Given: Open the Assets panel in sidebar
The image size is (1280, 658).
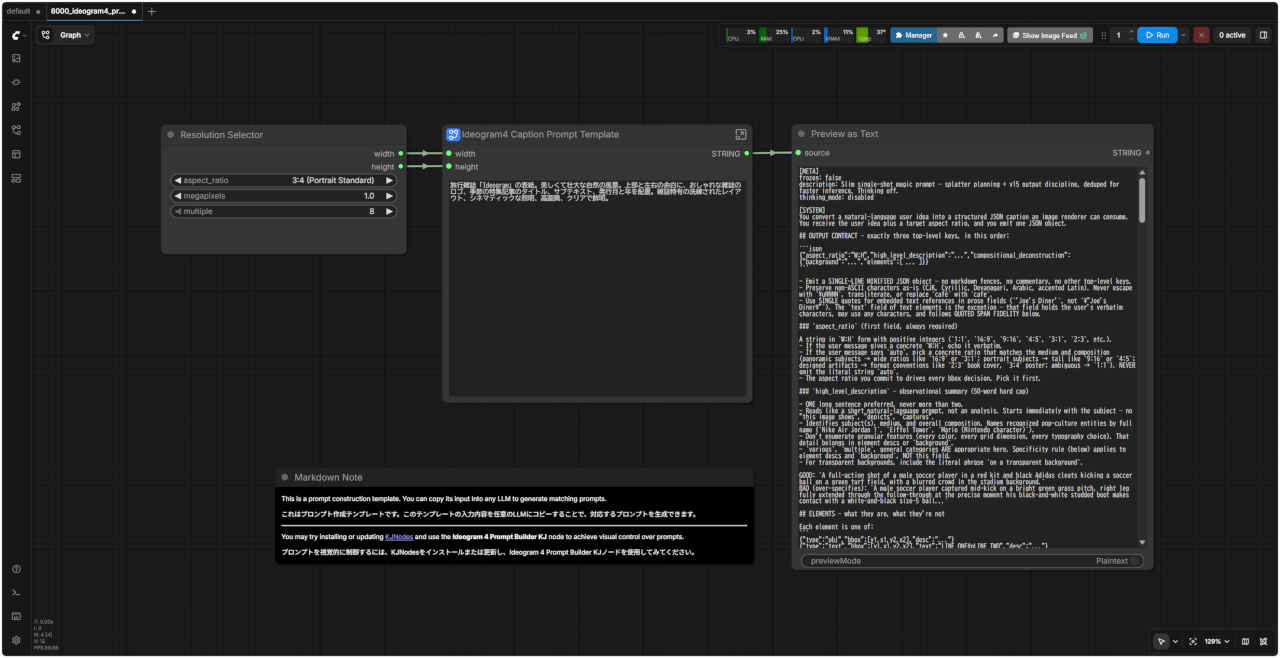Looking at the screenshot, I should tap(16, 58).
